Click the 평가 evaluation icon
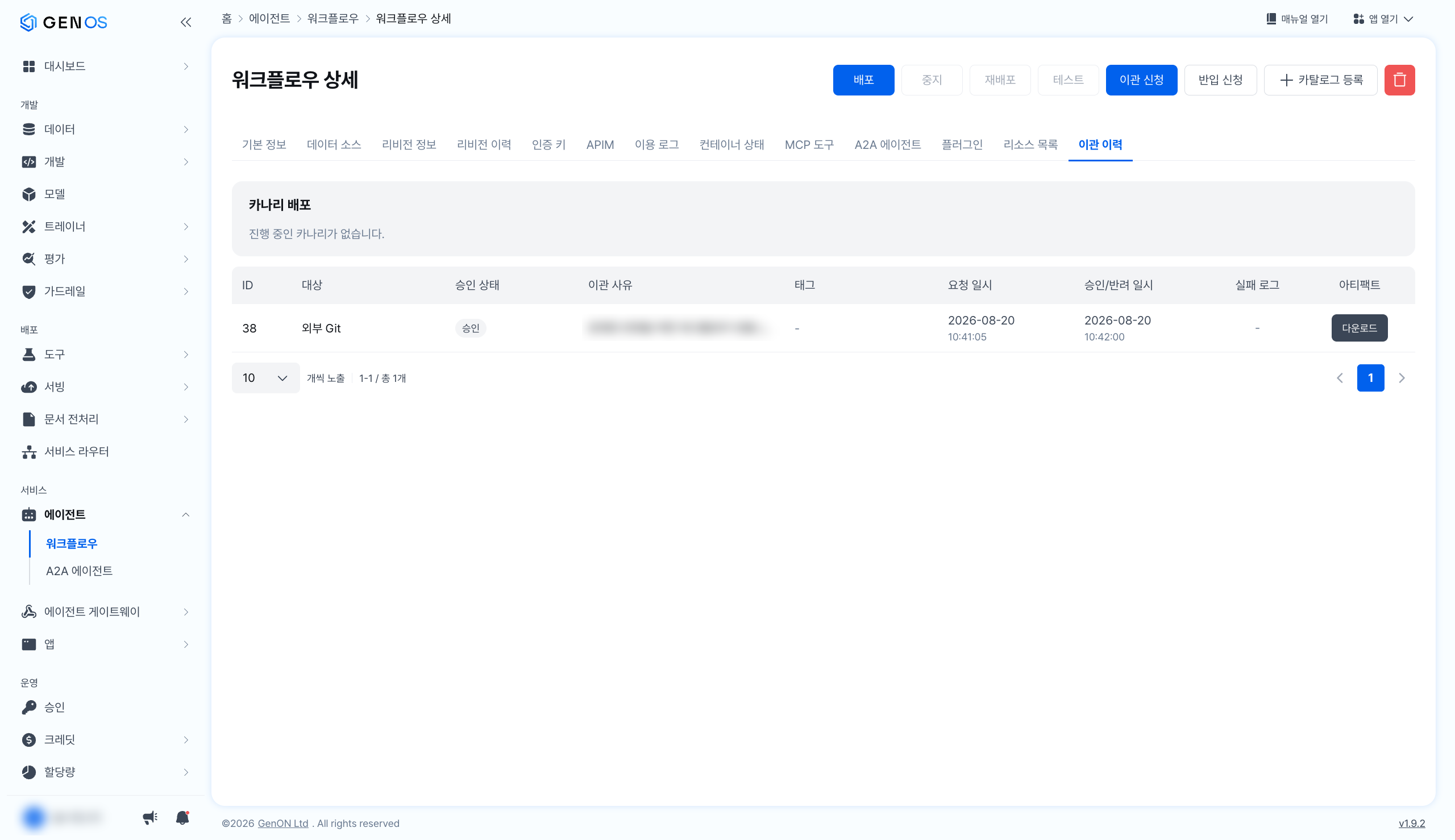This screenshot has height=840, width=1455. (x=29, y=259)
